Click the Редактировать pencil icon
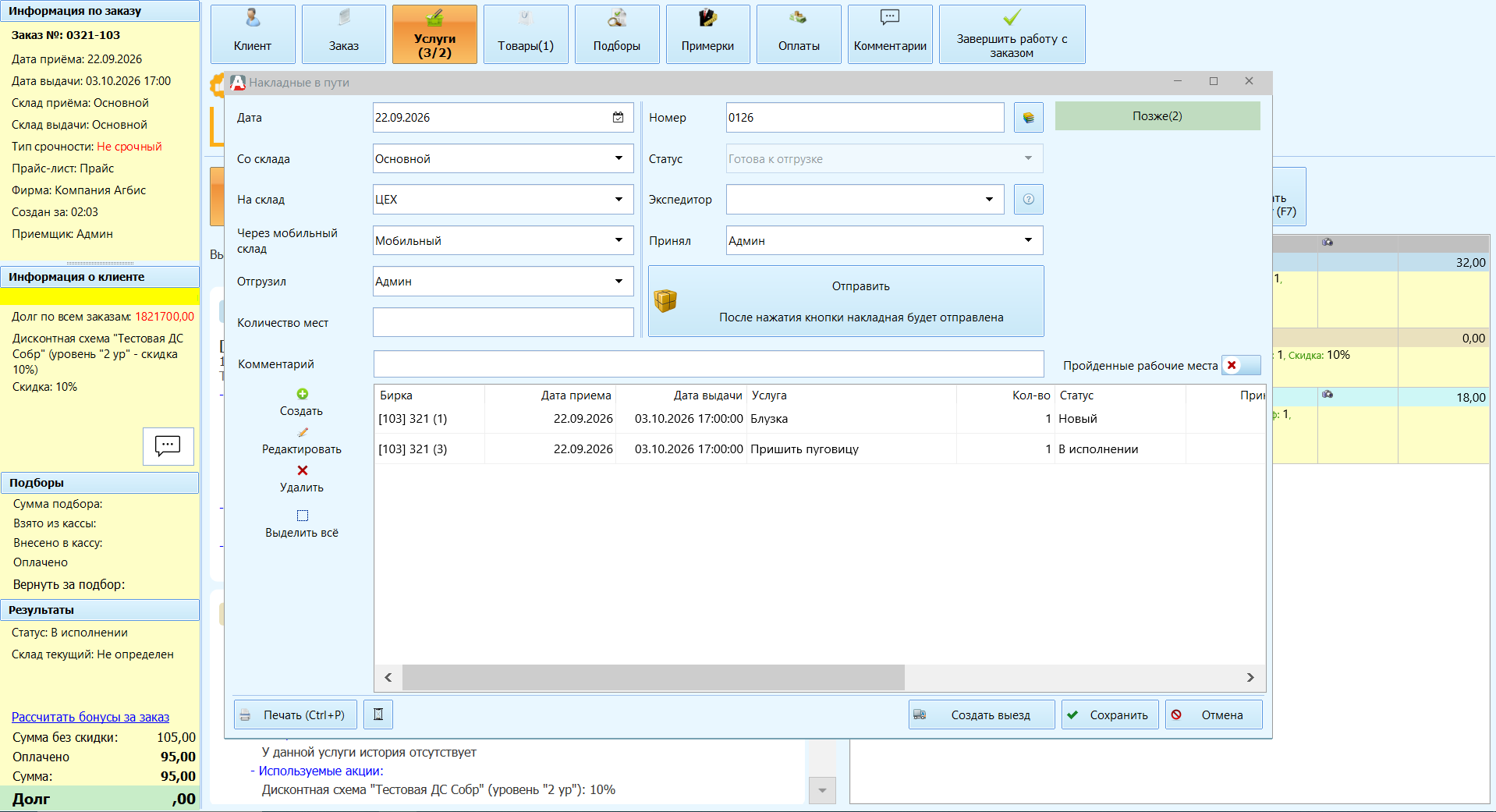The height and width of the screenshot is (812, 1496). pyautogui.click(x=303, y=432)
